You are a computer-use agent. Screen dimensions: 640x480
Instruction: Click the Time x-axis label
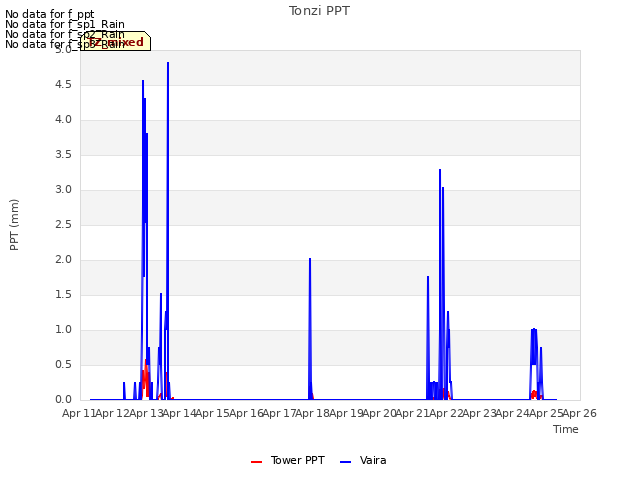(566, 429)
